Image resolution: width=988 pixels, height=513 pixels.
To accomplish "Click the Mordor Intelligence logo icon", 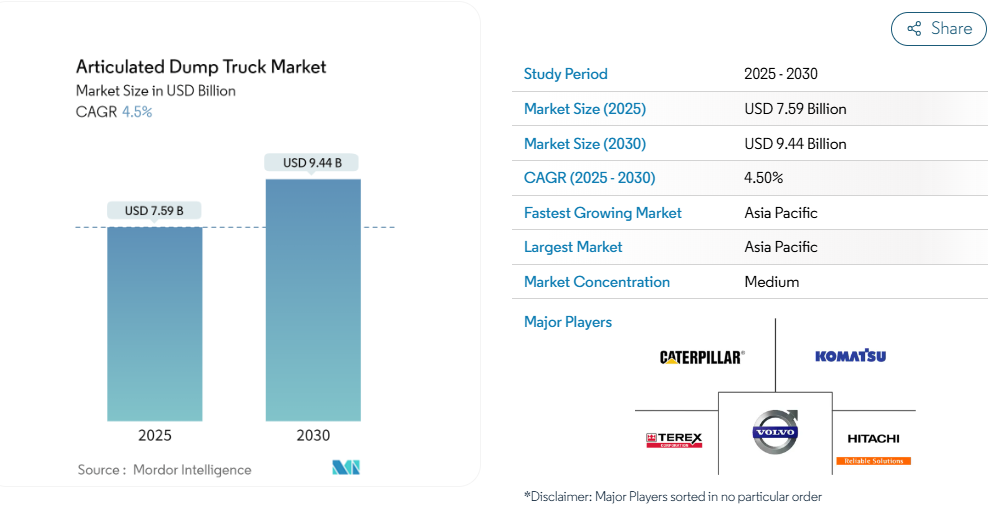I will click(x=345, y=468).
